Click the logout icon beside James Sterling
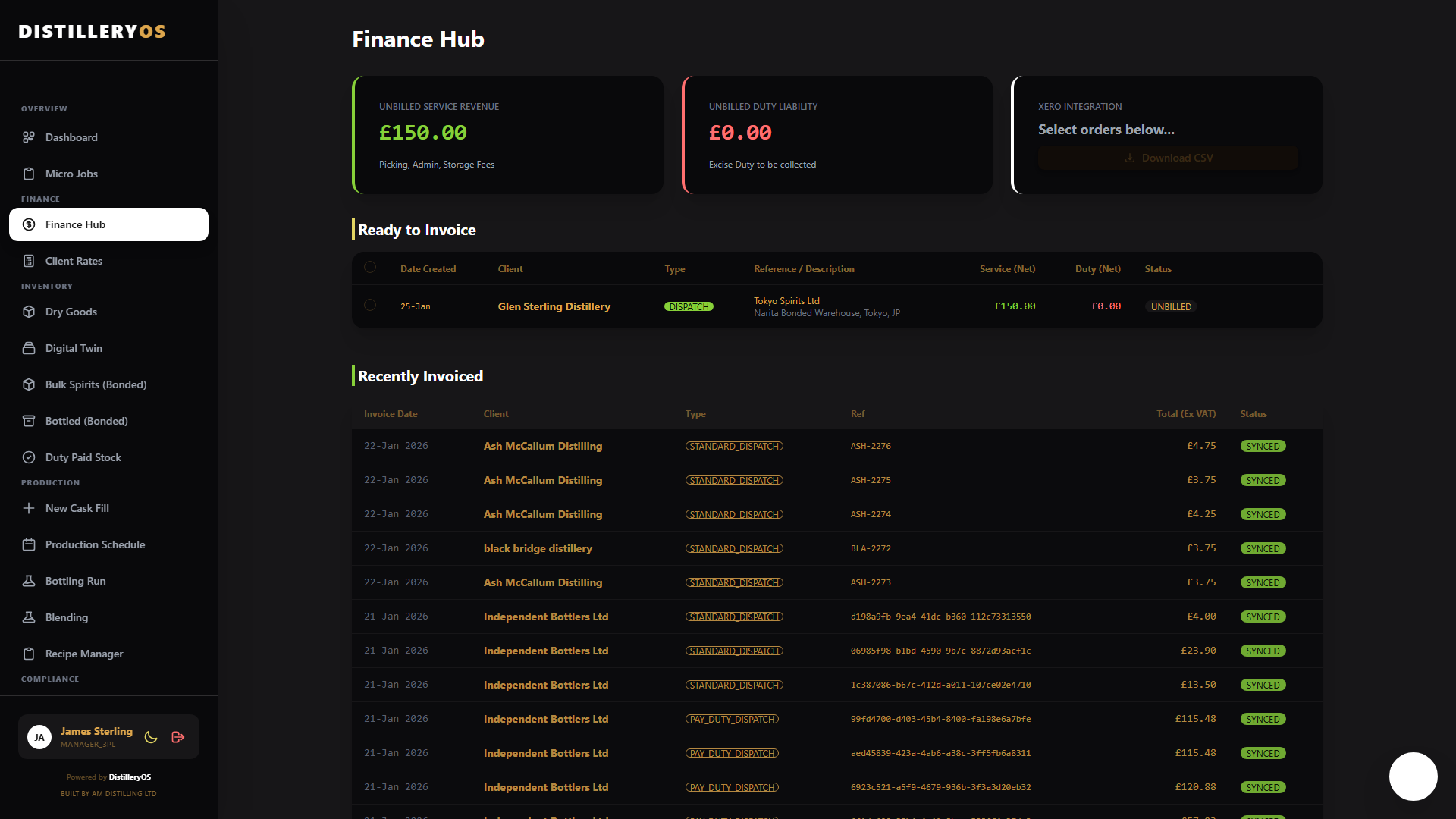 coord(178,737)
